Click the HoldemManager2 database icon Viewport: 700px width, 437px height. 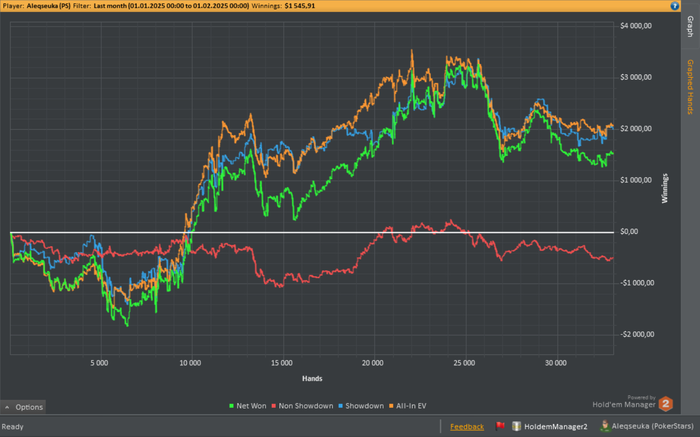click(x=516, y=426)
